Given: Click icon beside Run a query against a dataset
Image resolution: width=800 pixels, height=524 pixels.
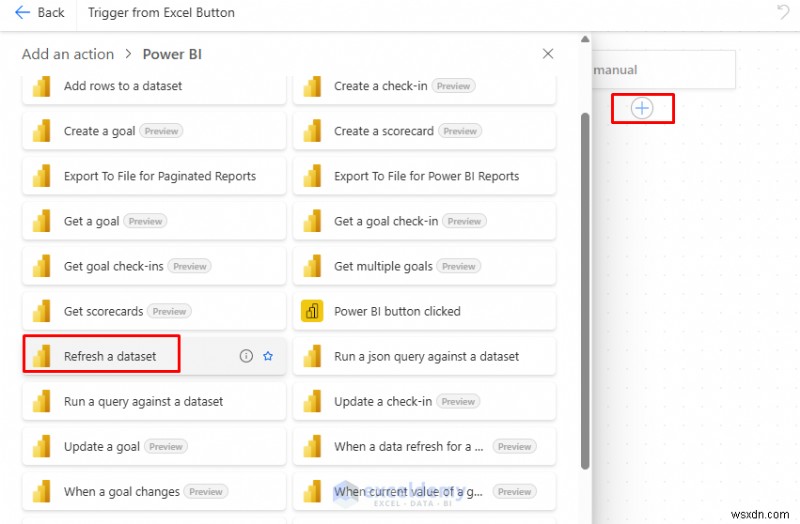Looking at the screenshot, I should point(42,402).
